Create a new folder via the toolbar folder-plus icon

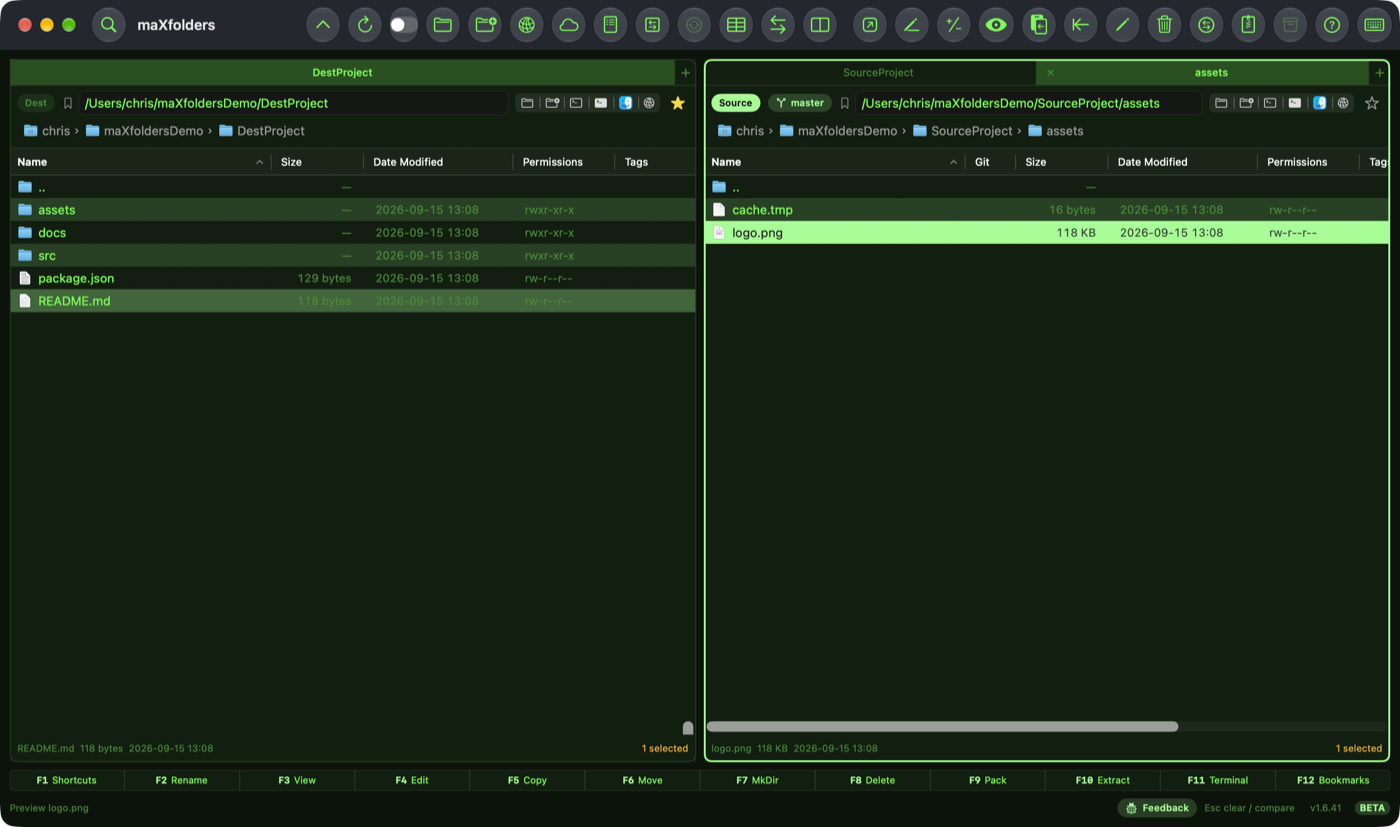point(486,25)
